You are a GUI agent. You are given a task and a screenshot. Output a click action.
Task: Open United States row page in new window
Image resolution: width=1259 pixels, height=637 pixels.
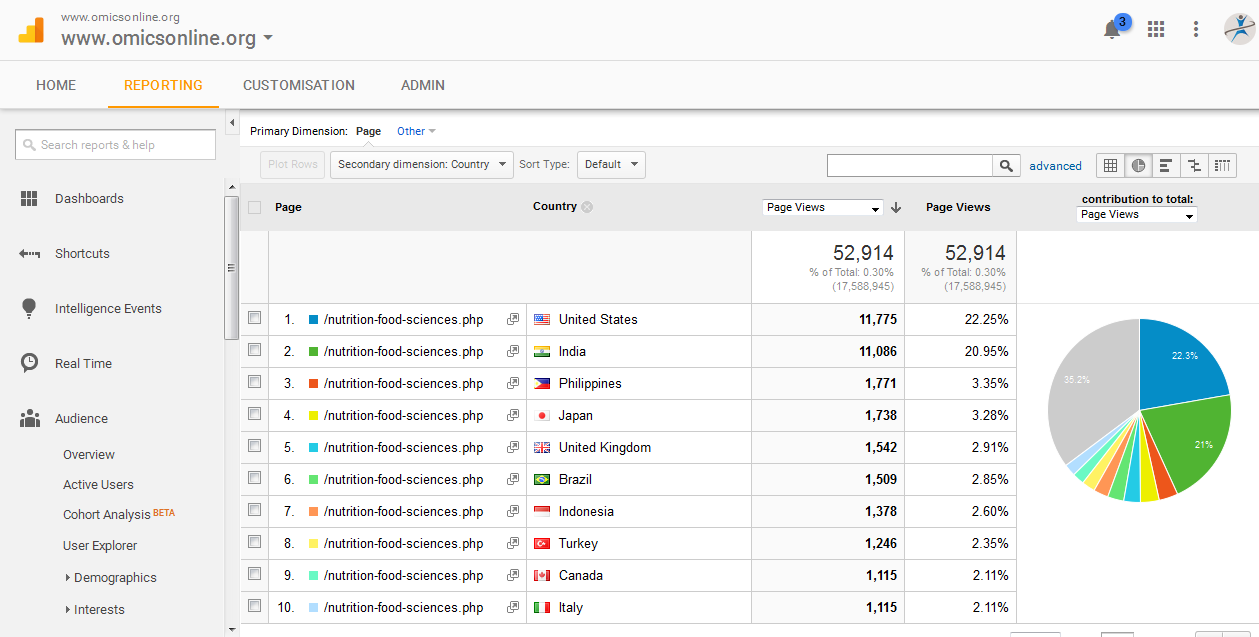click(x=513, y=320)
